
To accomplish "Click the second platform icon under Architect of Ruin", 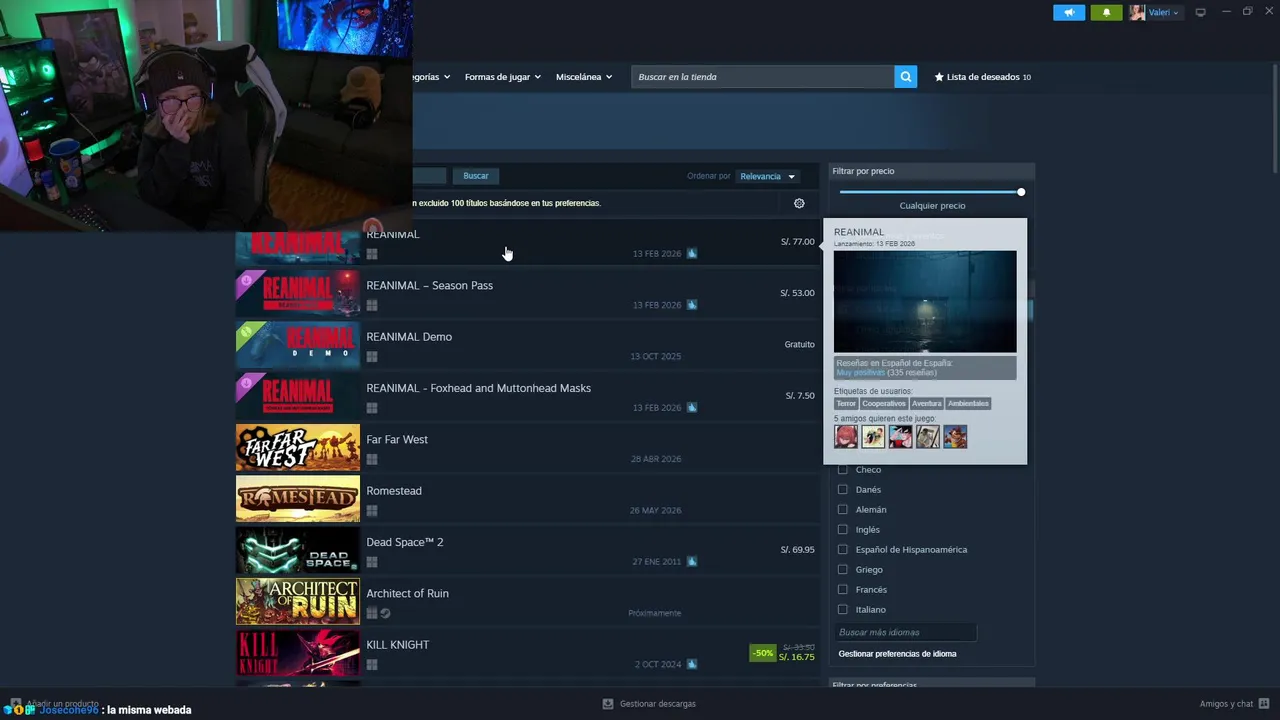I will pos(385,613).
